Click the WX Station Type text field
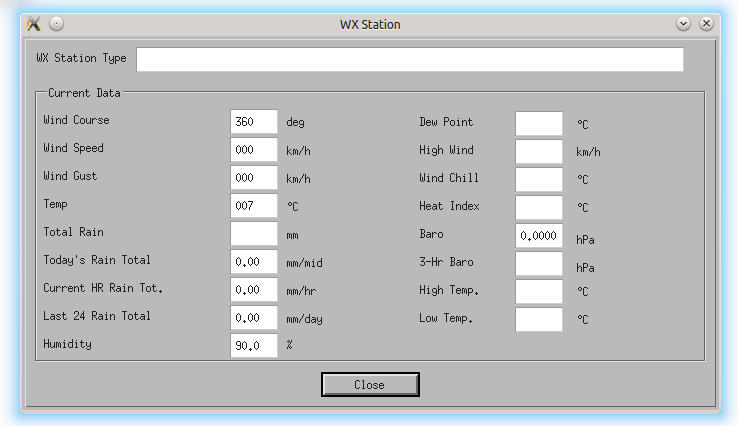The height and width of the screenshot is (426, 738). coord(409,60)
